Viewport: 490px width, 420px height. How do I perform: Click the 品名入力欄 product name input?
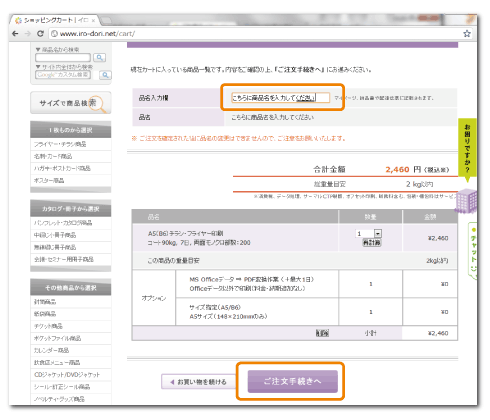[x=280, y=98]
